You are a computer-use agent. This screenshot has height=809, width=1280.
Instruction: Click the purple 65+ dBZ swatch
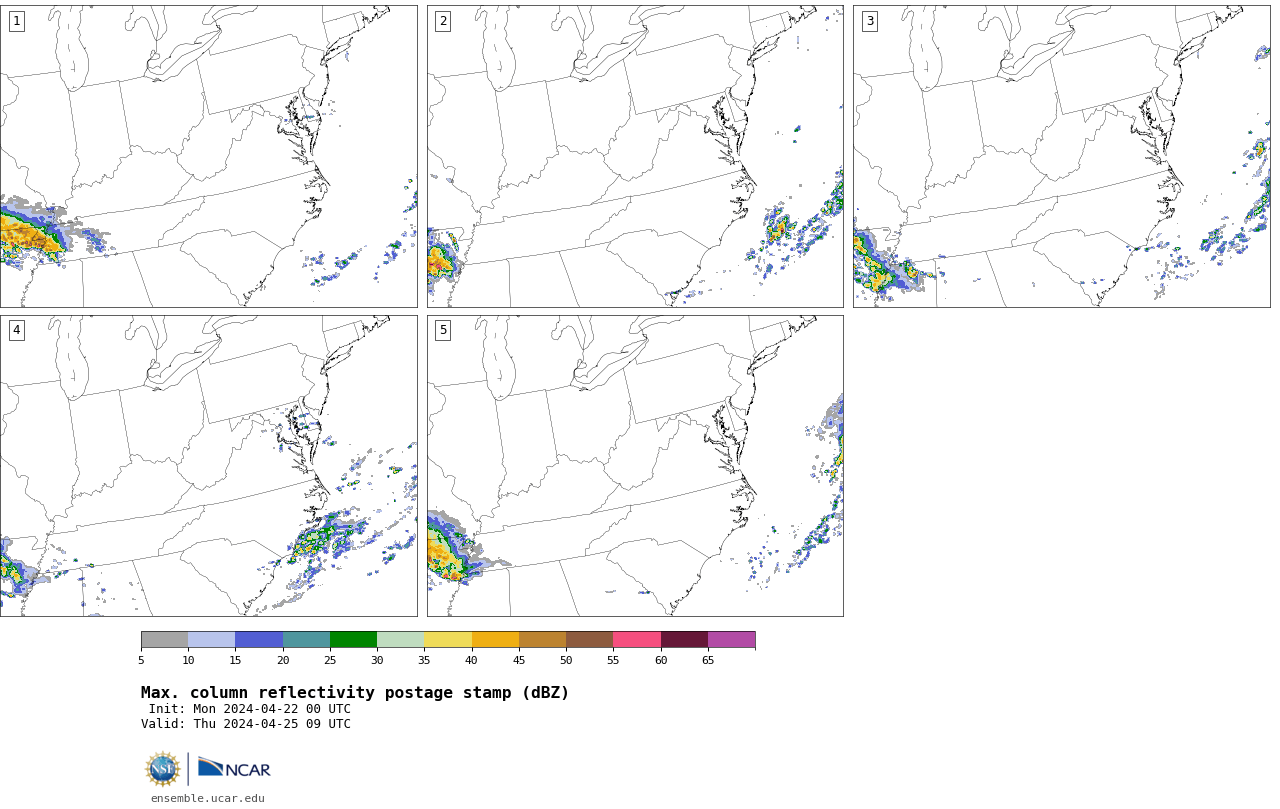pyautogui.click(x=731, y=640)
